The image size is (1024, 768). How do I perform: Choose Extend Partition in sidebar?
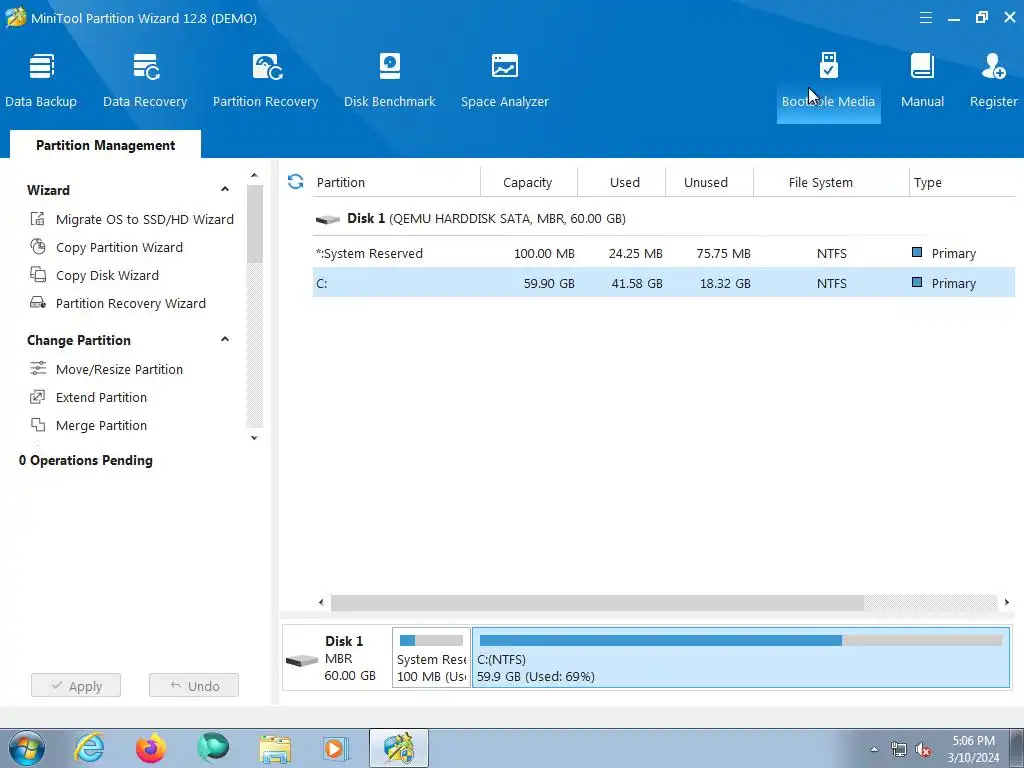(x=101, y=398)
